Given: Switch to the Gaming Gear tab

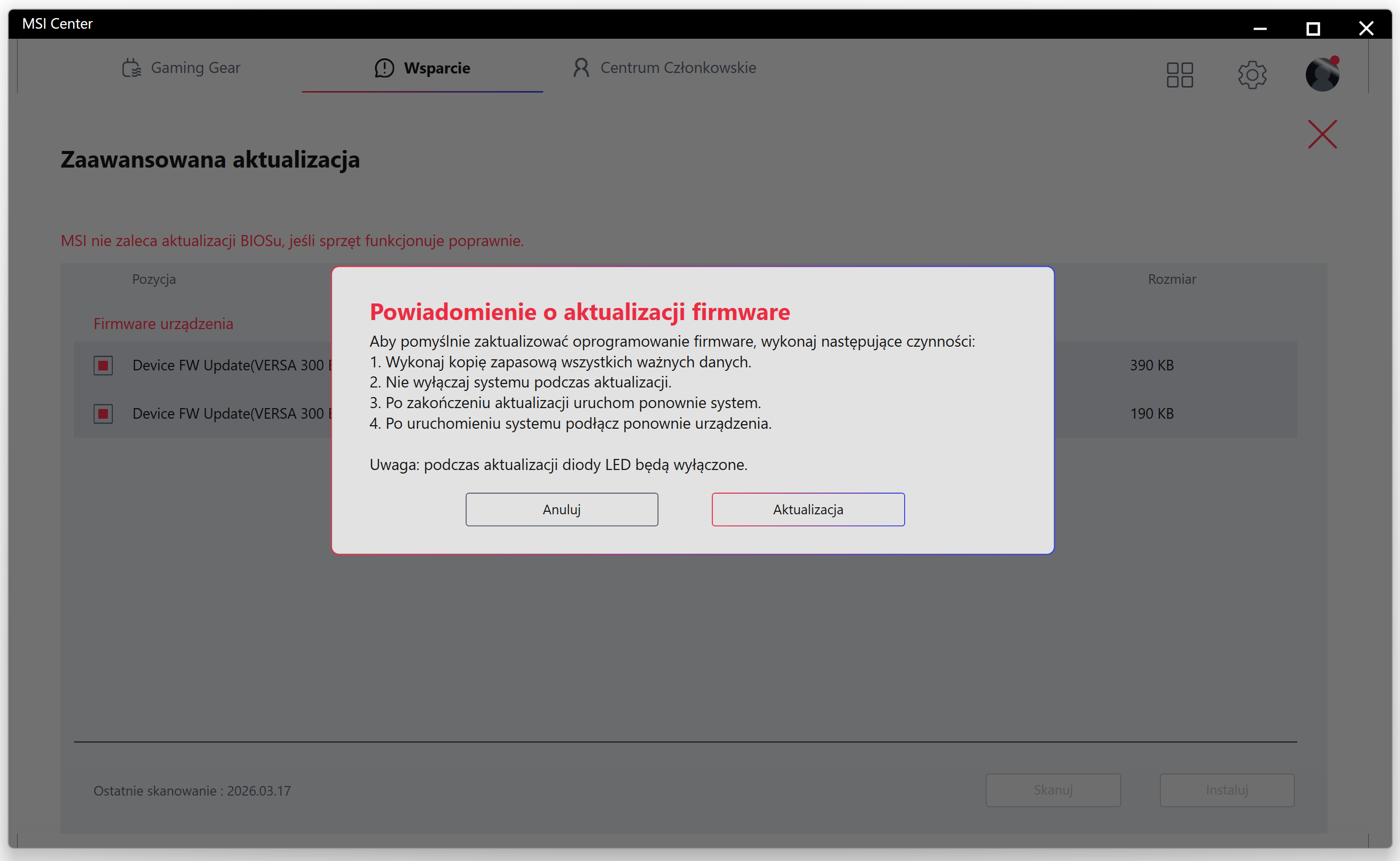Looking at the screenshot, I should pos(195,68).
